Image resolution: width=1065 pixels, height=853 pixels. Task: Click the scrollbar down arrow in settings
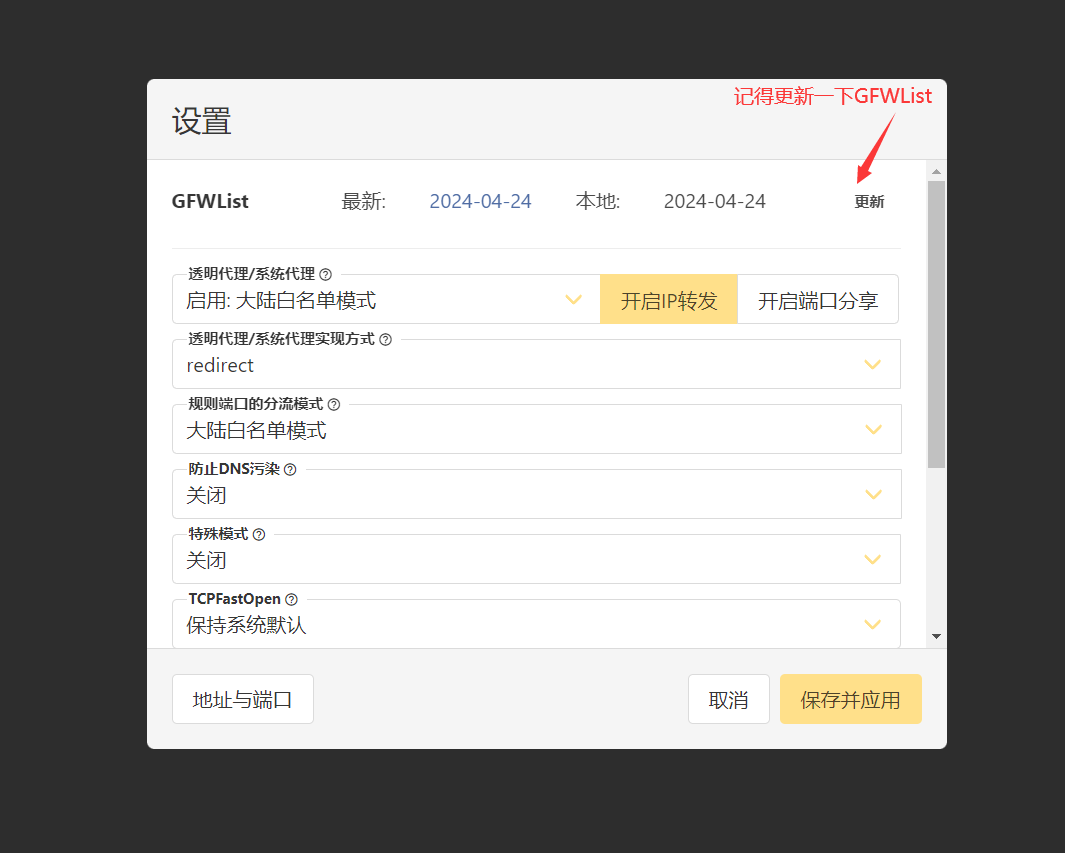coord(936,636)
